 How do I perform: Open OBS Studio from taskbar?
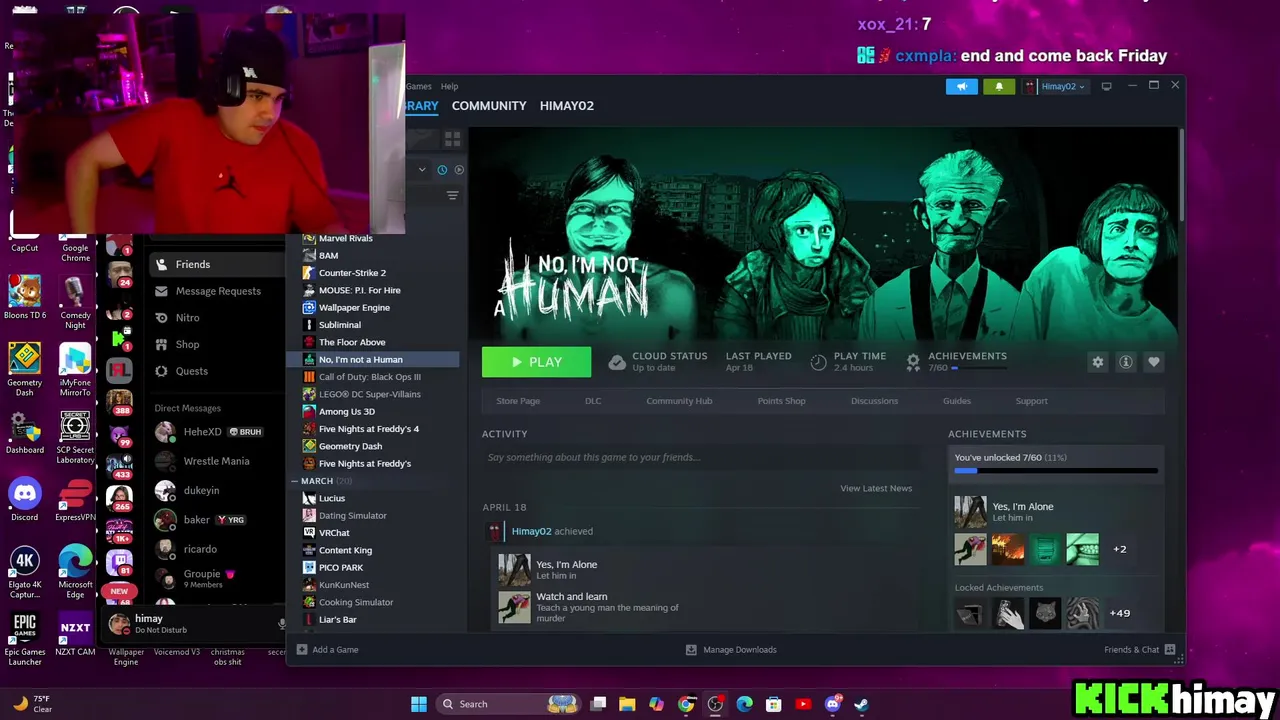[x=715, y=704]
